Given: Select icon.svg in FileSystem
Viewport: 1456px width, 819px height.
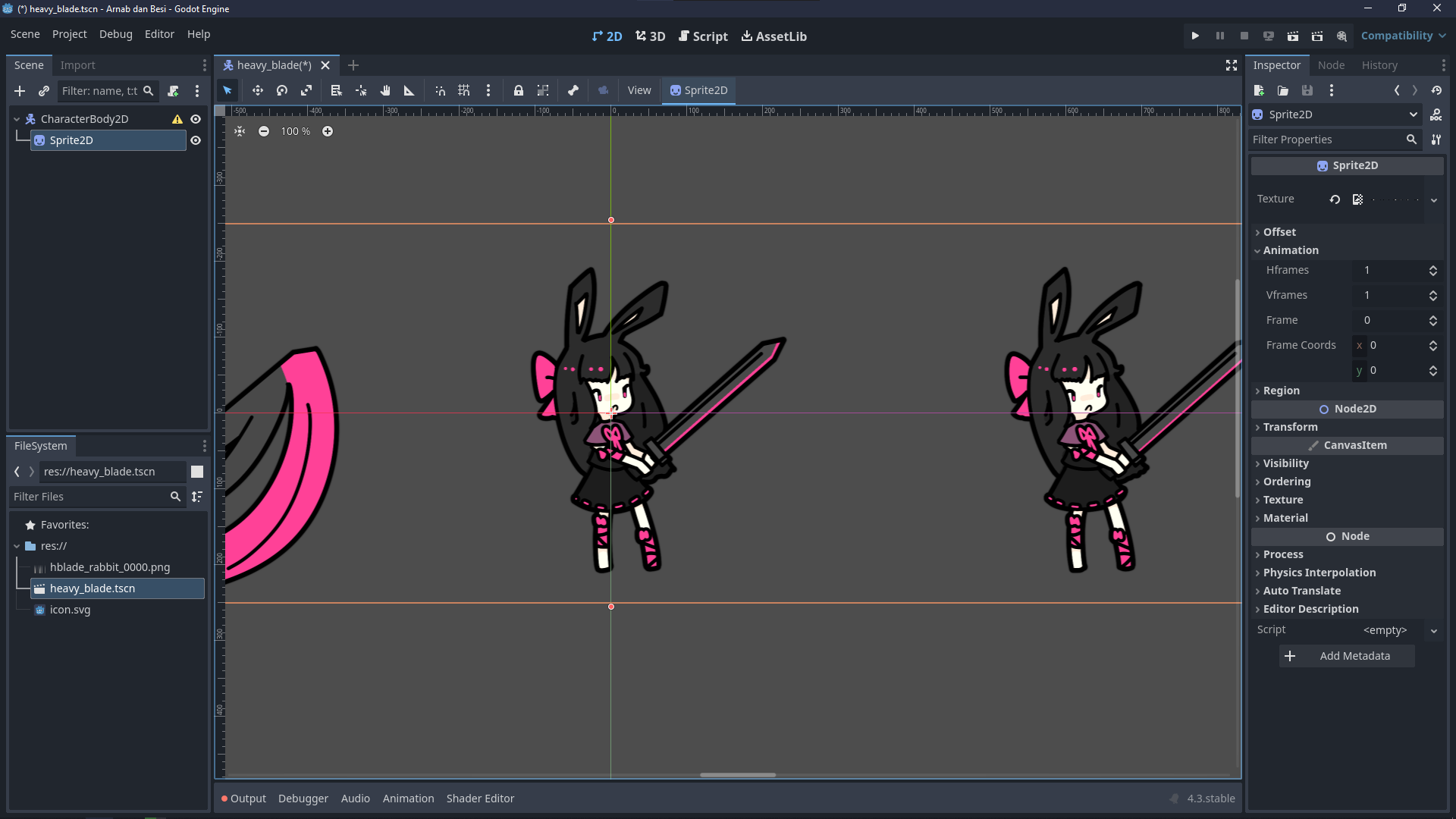Looking at the screenshot, I should pos(70,610).
